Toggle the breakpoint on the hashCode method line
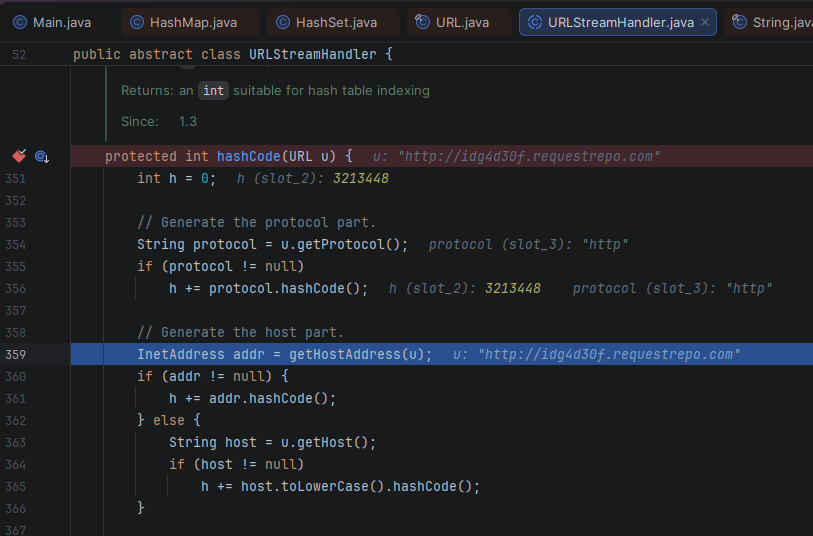The image size is (813, 536). coord(18,156)
